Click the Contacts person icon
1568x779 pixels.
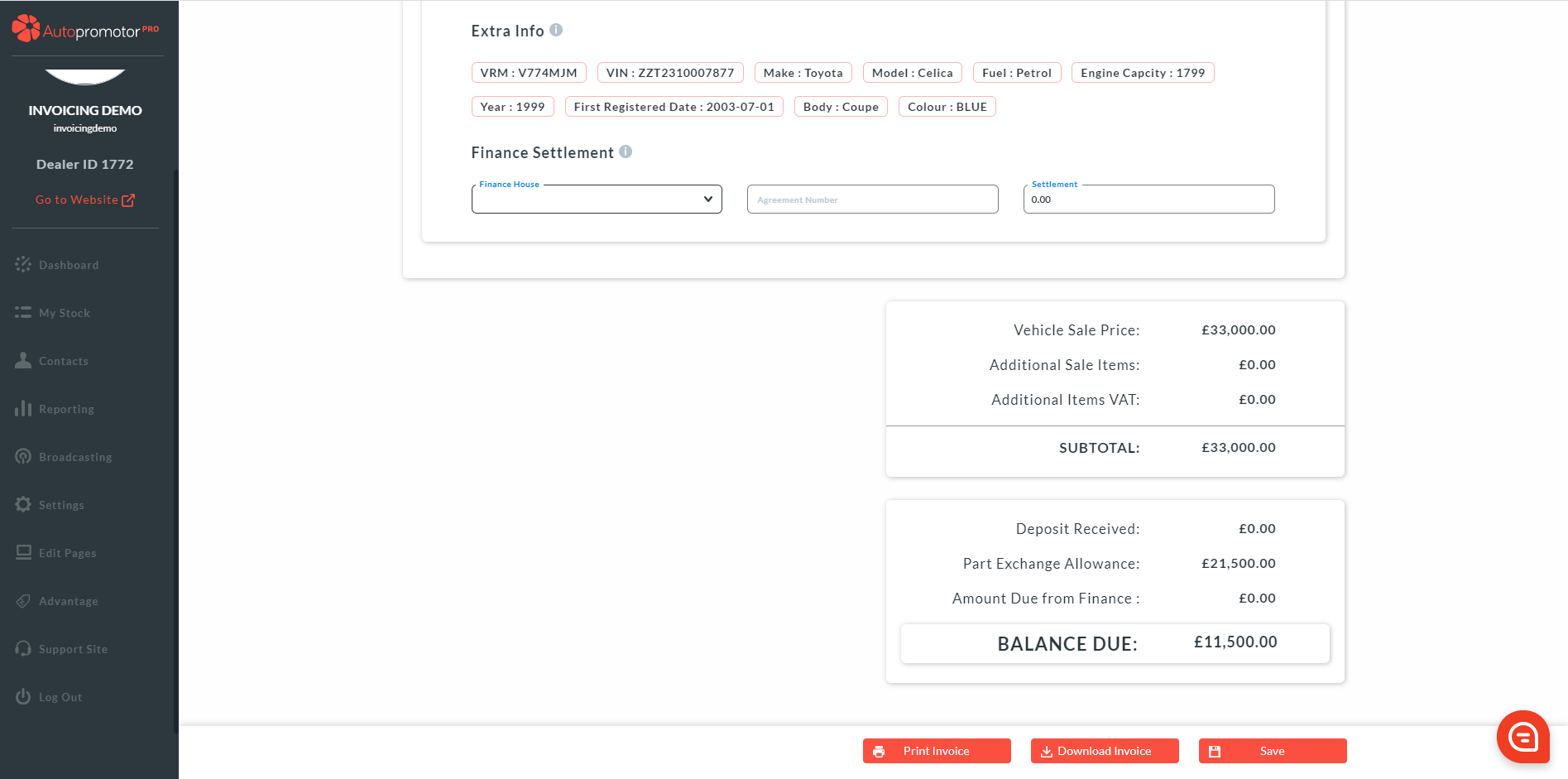pos(23,361)
